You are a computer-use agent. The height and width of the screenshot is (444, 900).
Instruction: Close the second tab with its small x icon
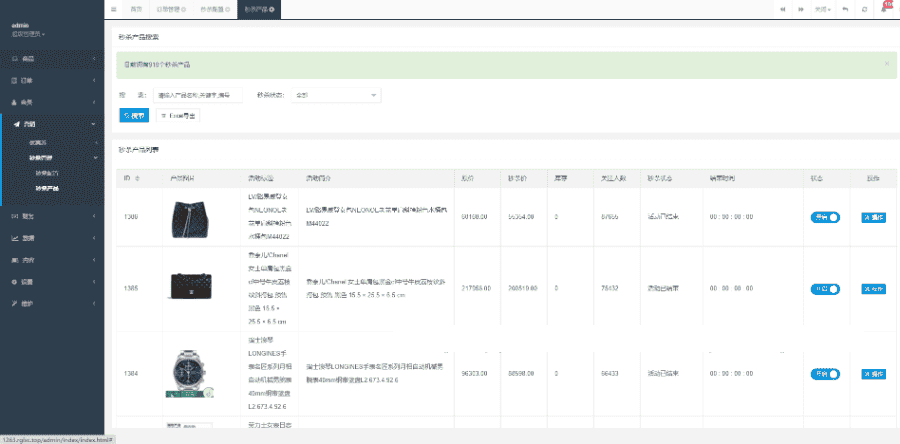184,9
